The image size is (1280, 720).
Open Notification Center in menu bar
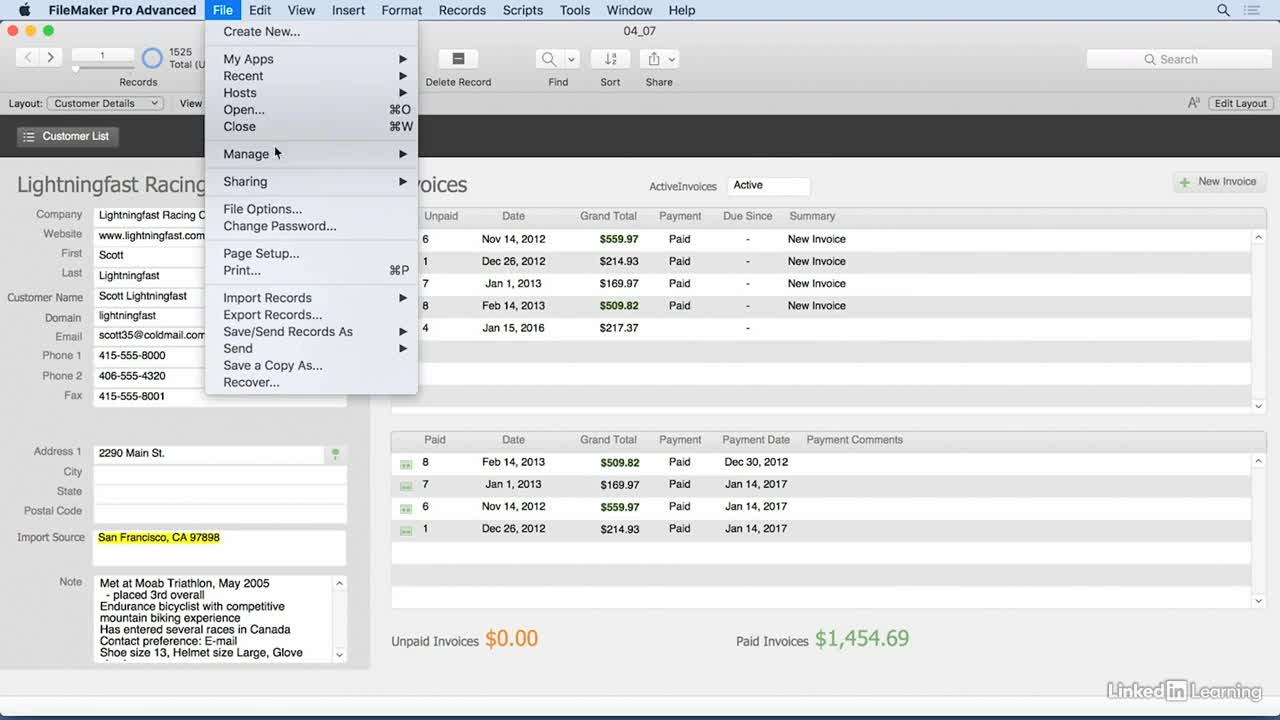click(1253, 10)
